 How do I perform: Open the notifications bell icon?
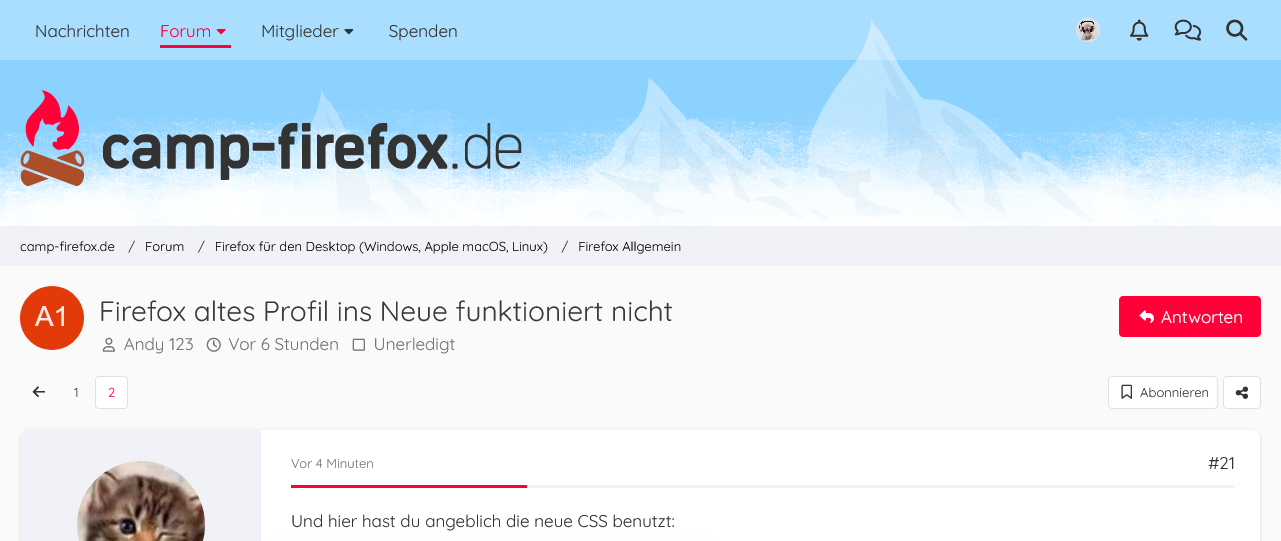click(1139, 31)
